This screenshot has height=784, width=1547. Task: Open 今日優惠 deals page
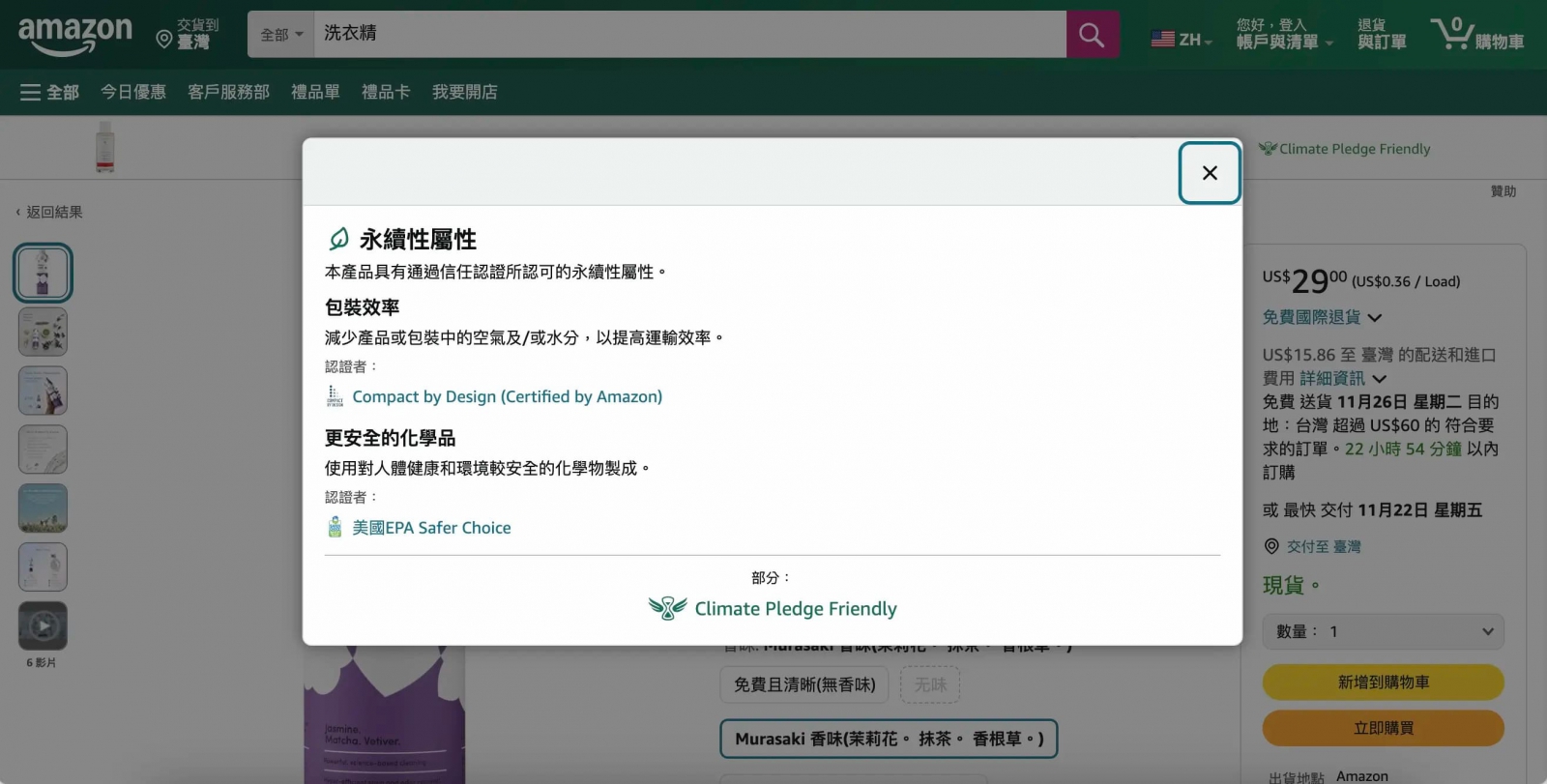pyautogui.click(x=133, y=92)
